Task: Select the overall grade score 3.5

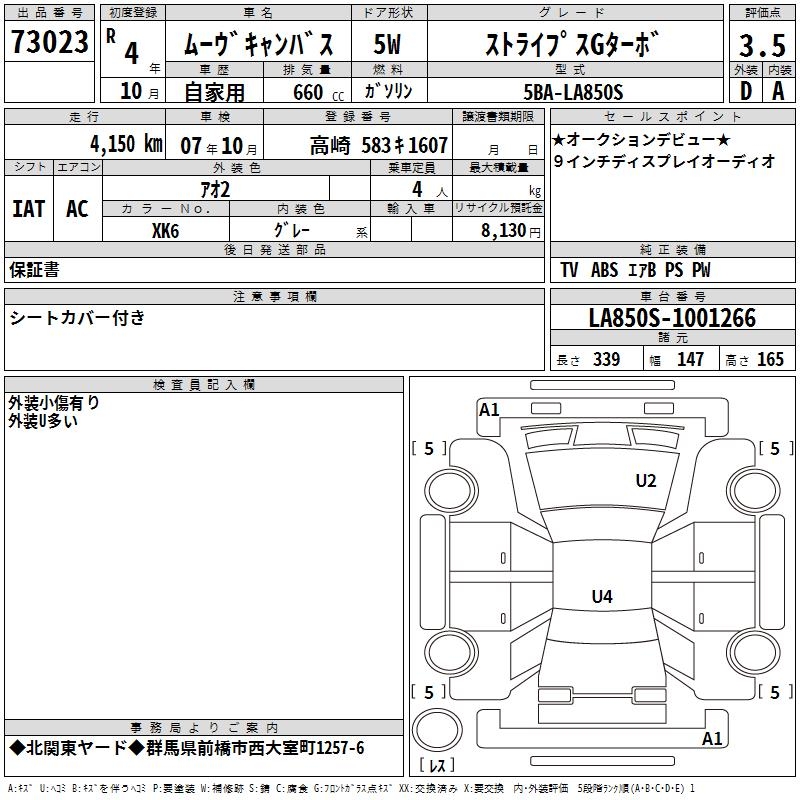Action: coord(761,46)
